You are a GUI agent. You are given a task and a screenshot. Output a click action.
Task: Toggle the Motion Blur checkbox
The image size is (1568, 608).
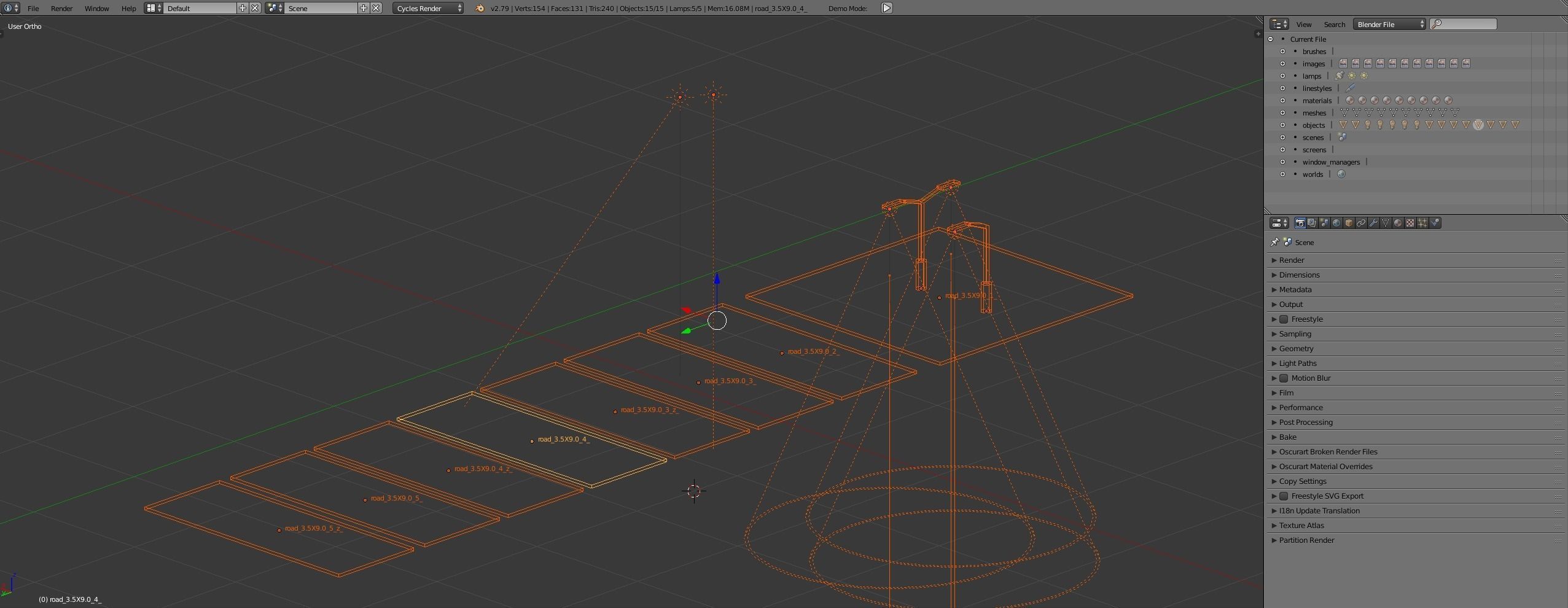pyautogui.click(x=1284, y=378)
